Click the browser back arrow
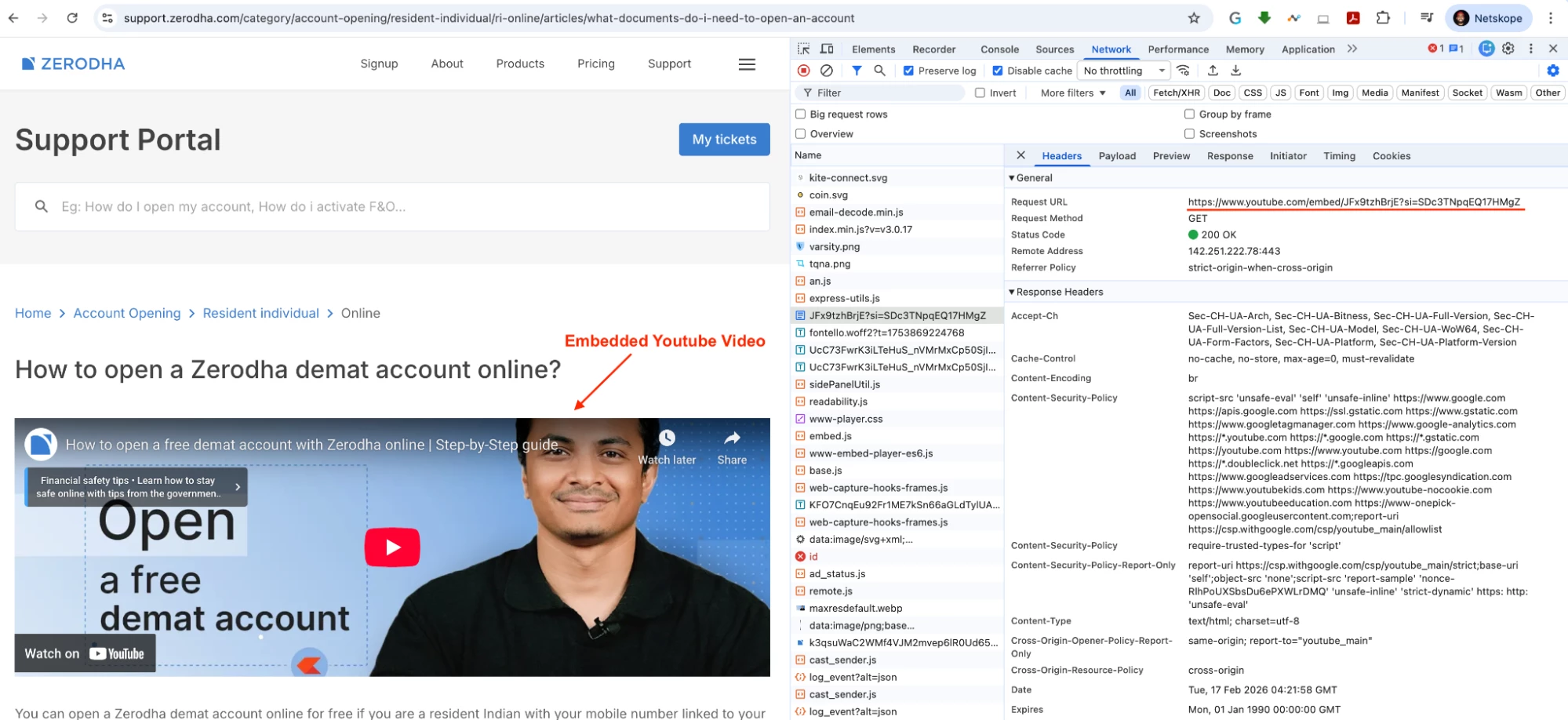 [13, 18]
